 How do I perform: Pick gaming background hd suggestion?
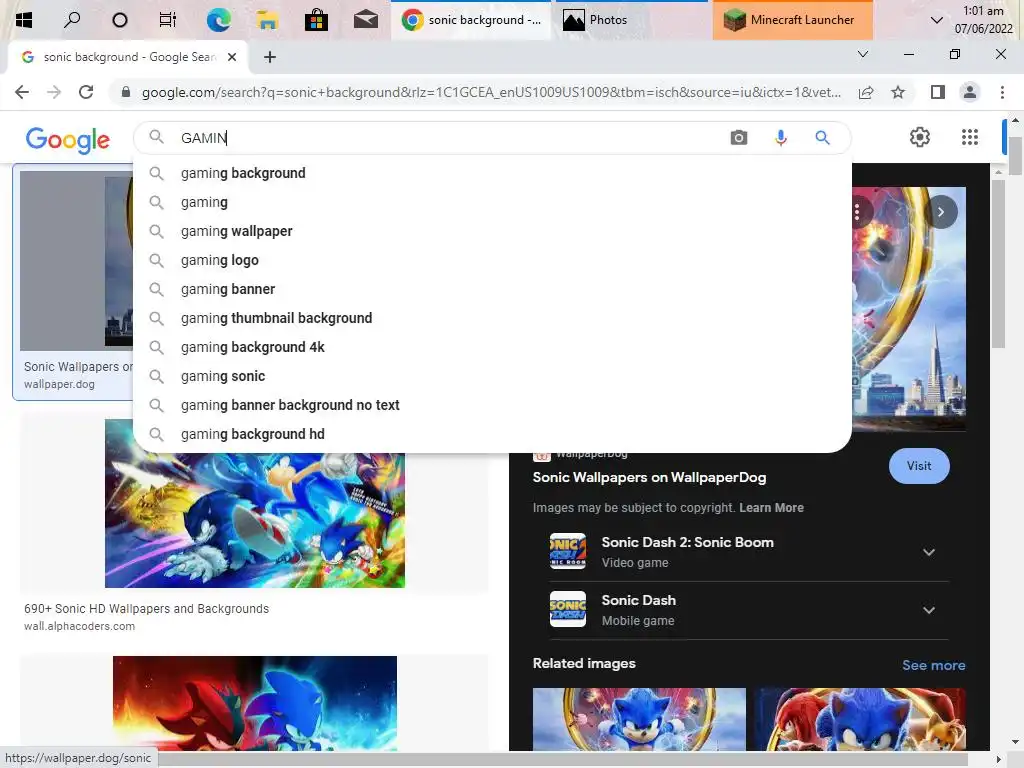click(x=492, y=434)
